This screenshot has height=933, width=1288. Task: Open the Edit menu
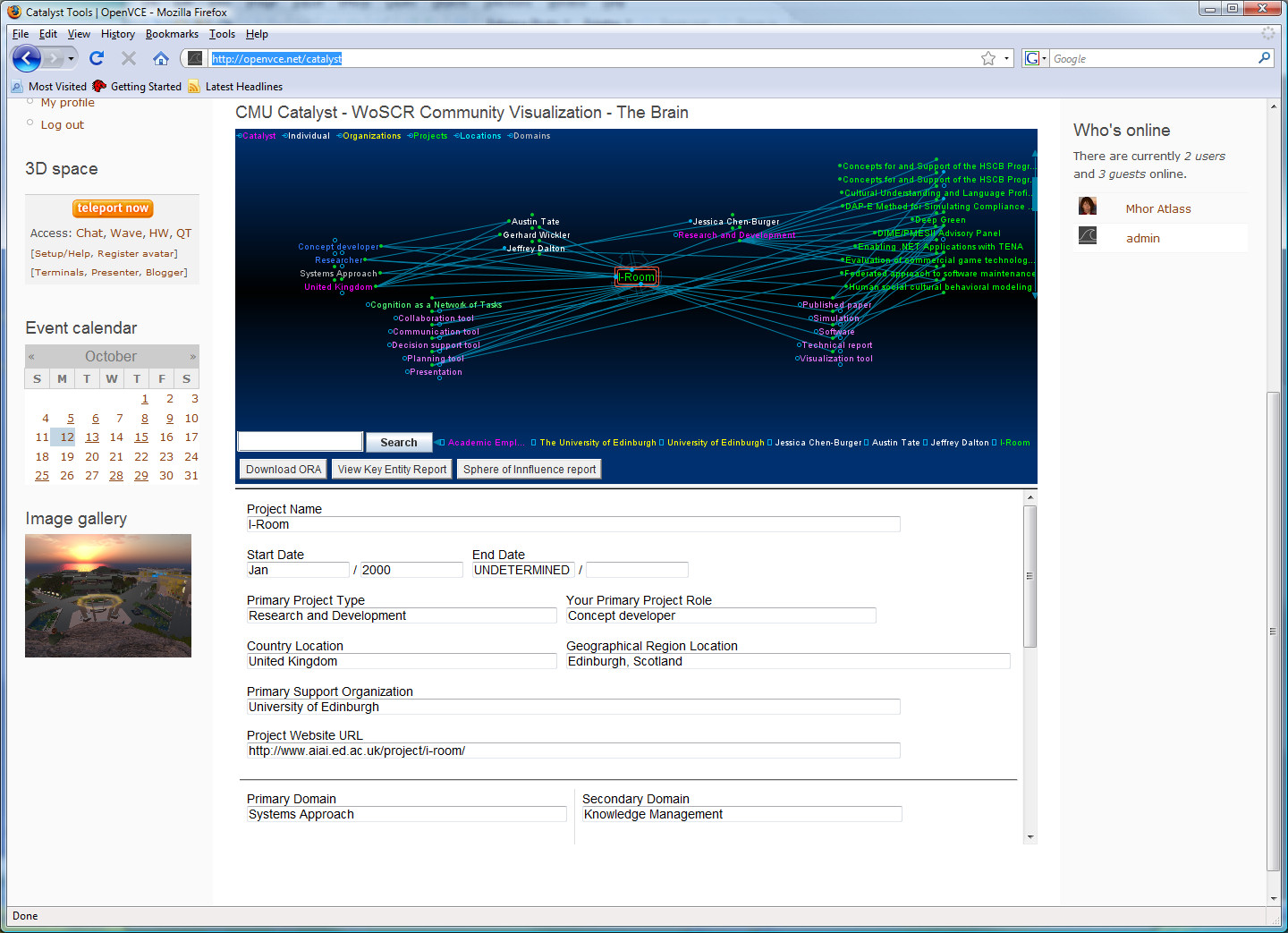48,34
